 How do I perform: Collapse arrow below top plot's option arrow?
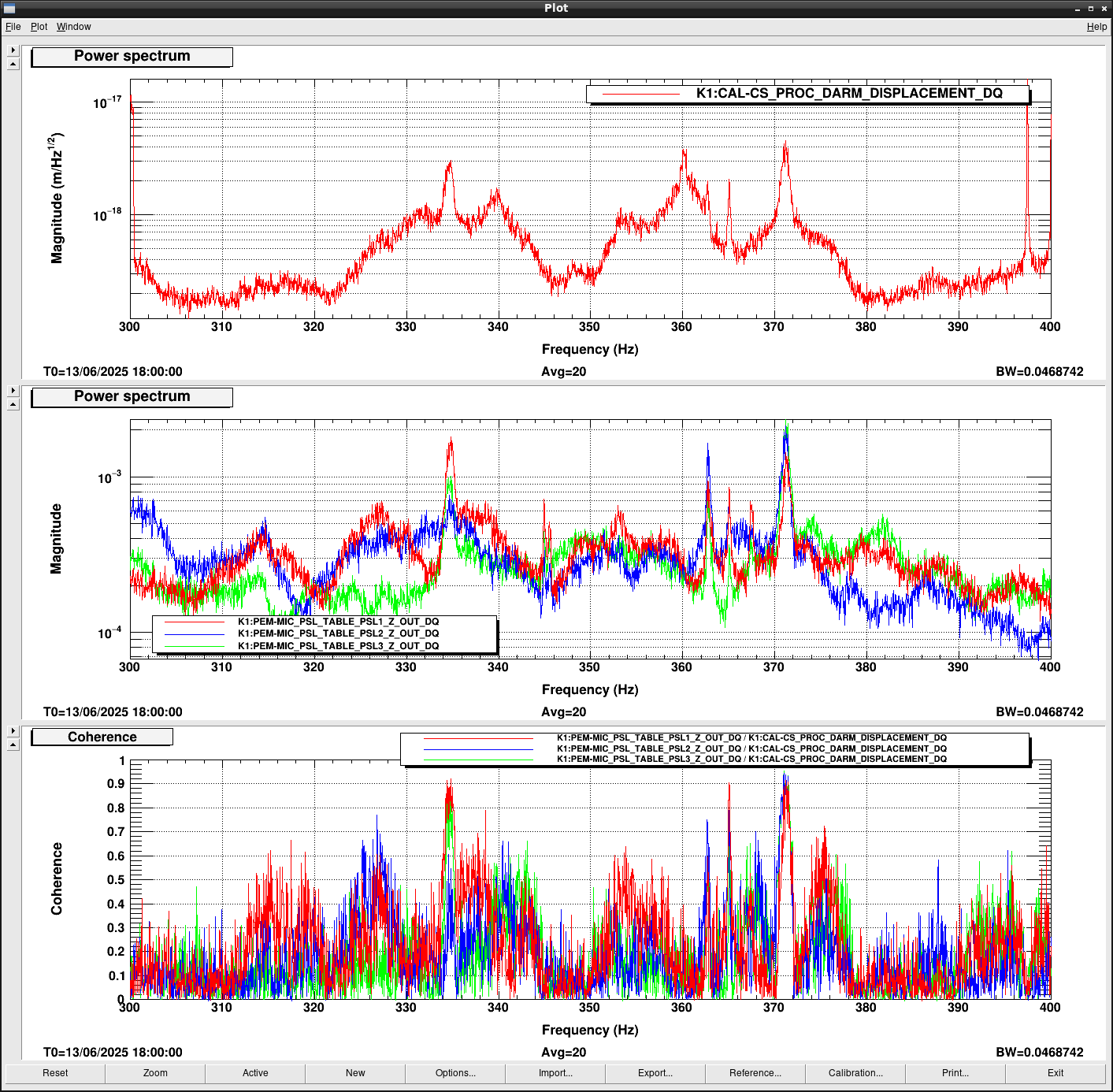pyautogui.click(x=13, y=65)
